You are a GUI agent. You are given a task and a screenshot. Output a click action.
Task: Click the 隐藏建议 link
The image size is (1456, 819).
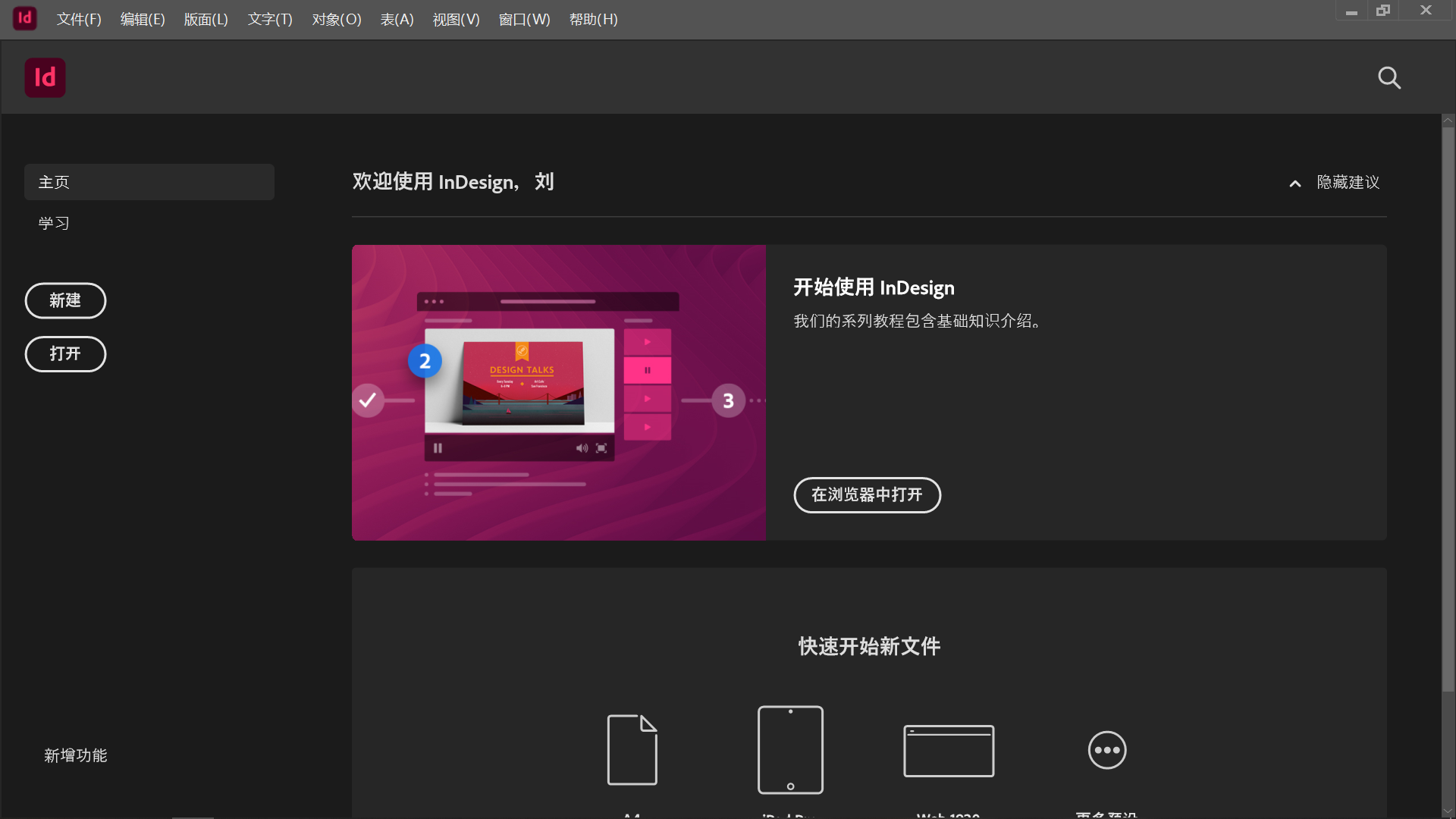coord(1348,182)
